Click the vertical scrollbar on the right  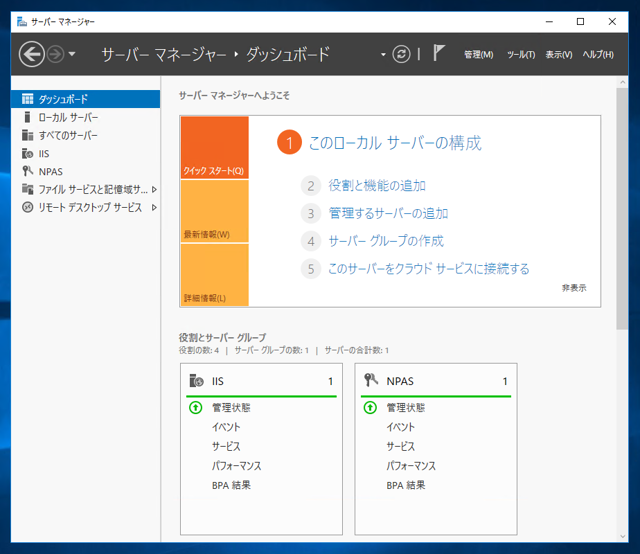pyautogui.click(x=622, y=300)
